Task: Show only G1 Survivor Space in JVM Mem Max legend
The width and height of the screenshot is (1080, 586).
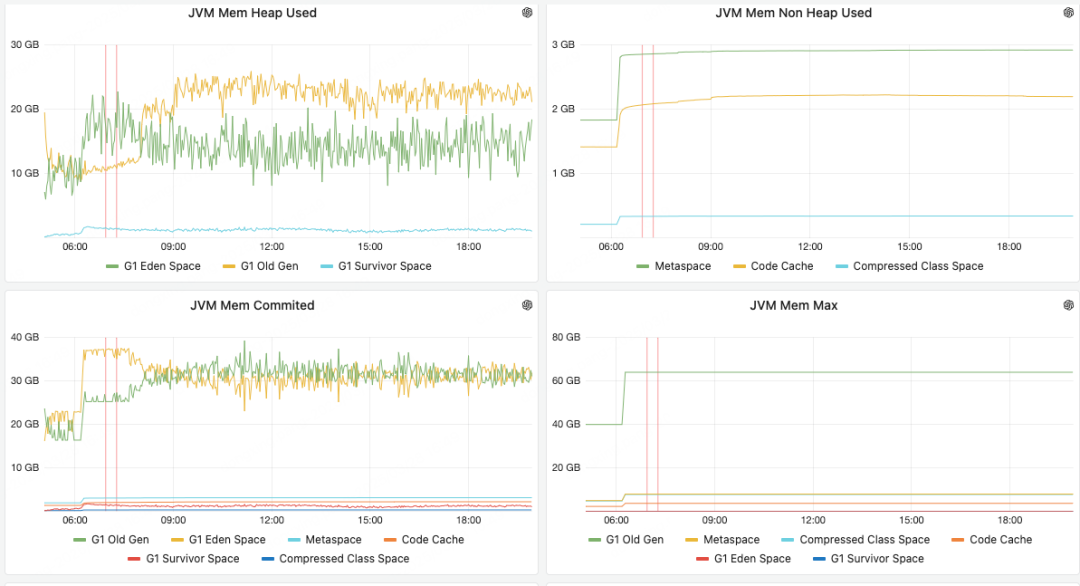Action: point(877,559)
